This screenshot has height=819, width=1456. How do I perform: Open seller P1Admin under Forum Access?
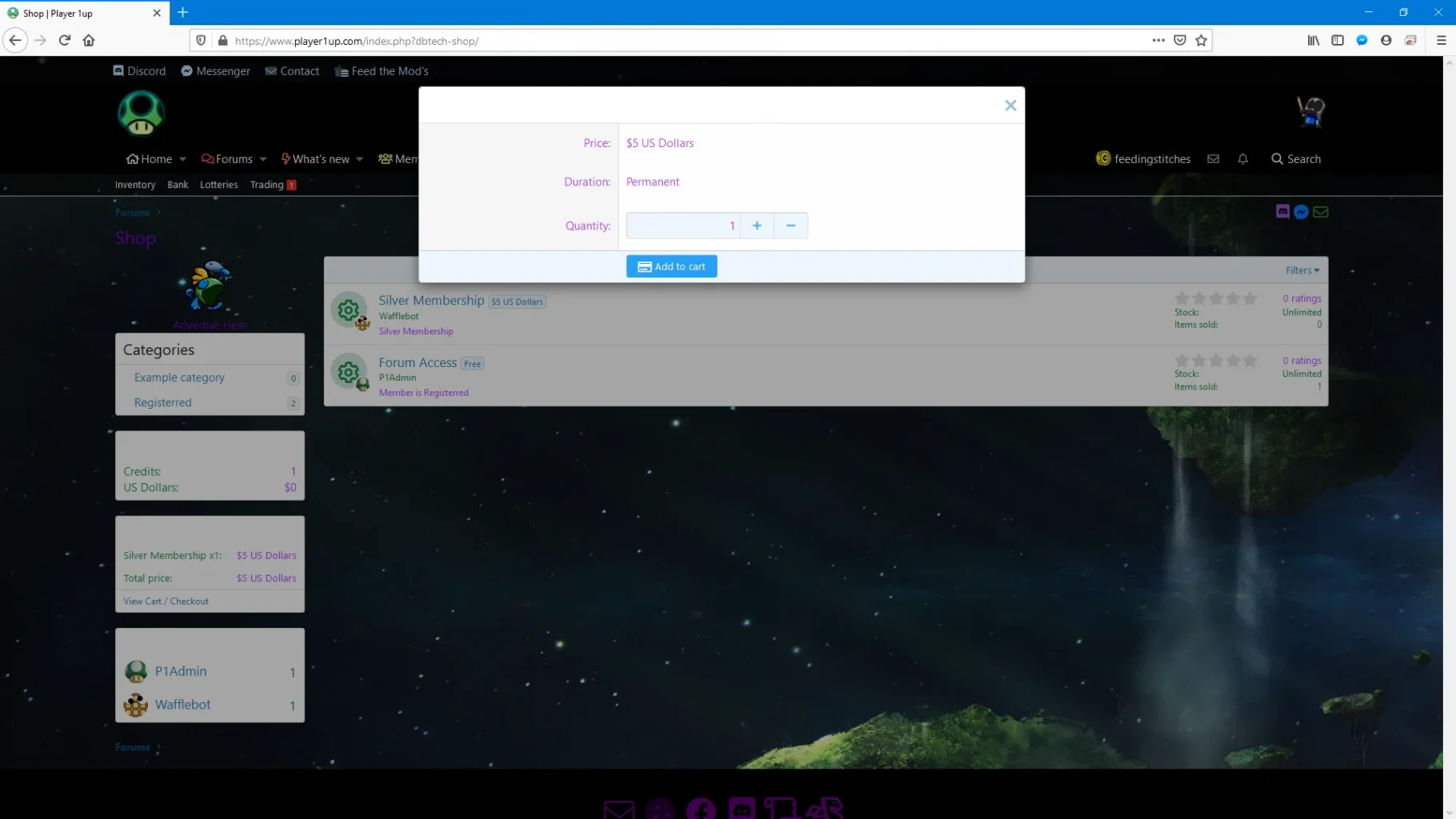coord(397,378)
